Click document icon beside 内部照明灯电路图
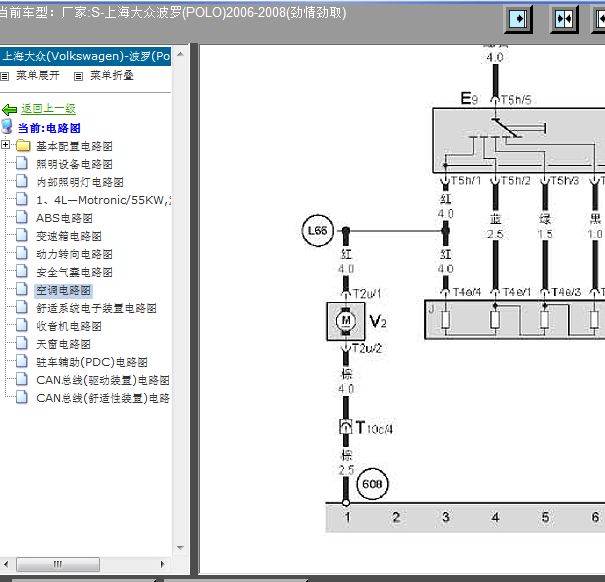Screen dimensions: 605x582 tap(22, 181)
